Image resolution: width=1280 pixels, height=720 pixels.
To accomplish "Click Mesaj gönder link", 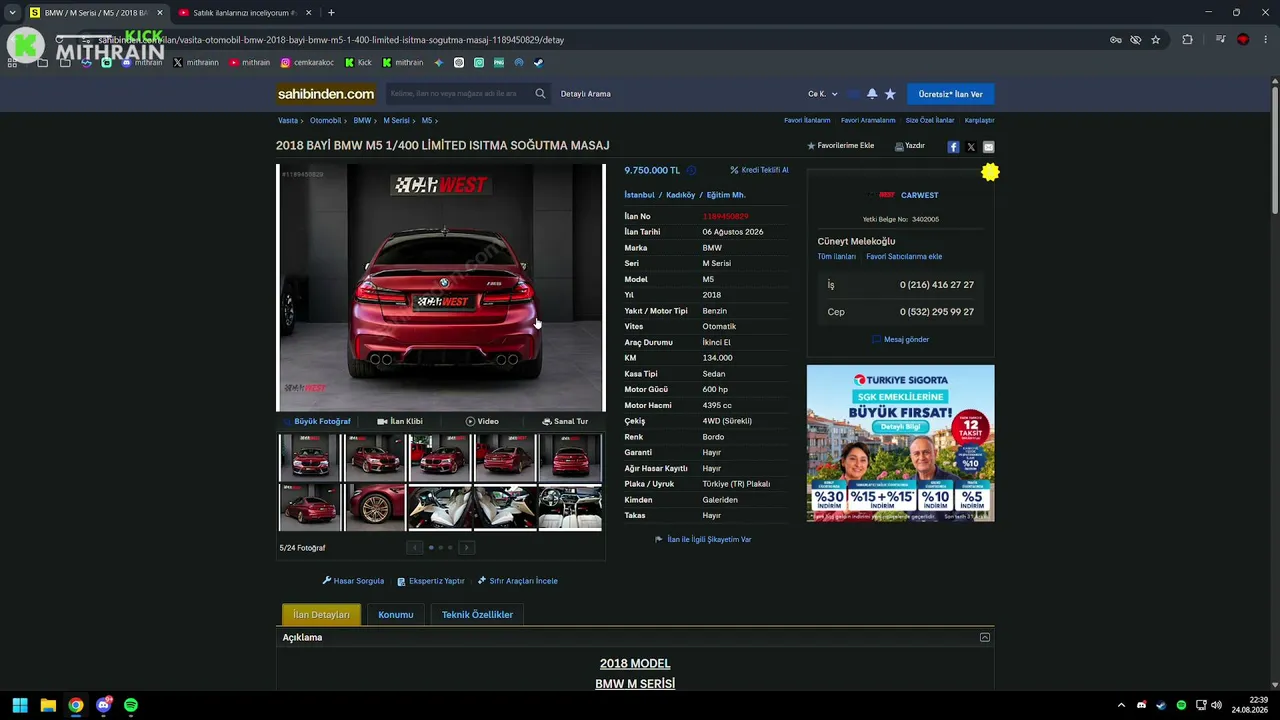I will coord(901,340).
